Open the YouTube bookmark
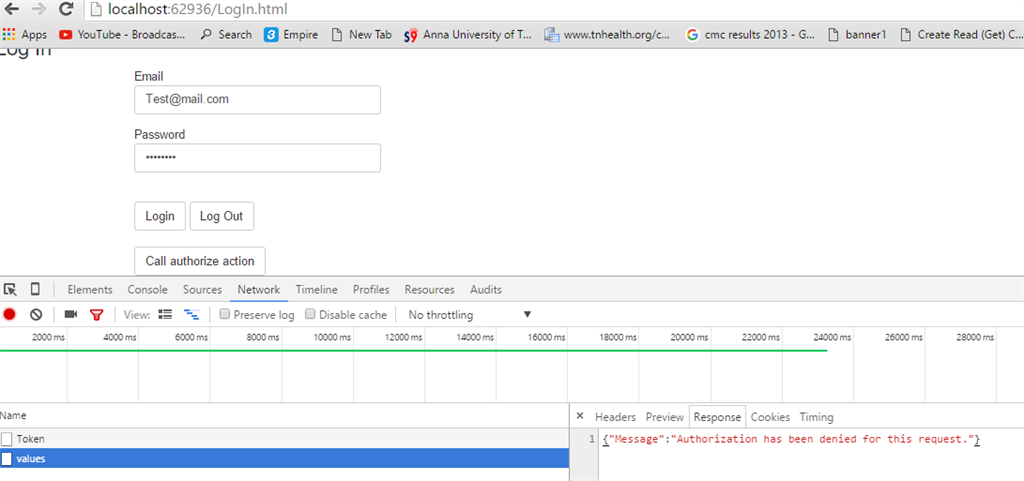The image size is (1024, 481). coord(122,35)
